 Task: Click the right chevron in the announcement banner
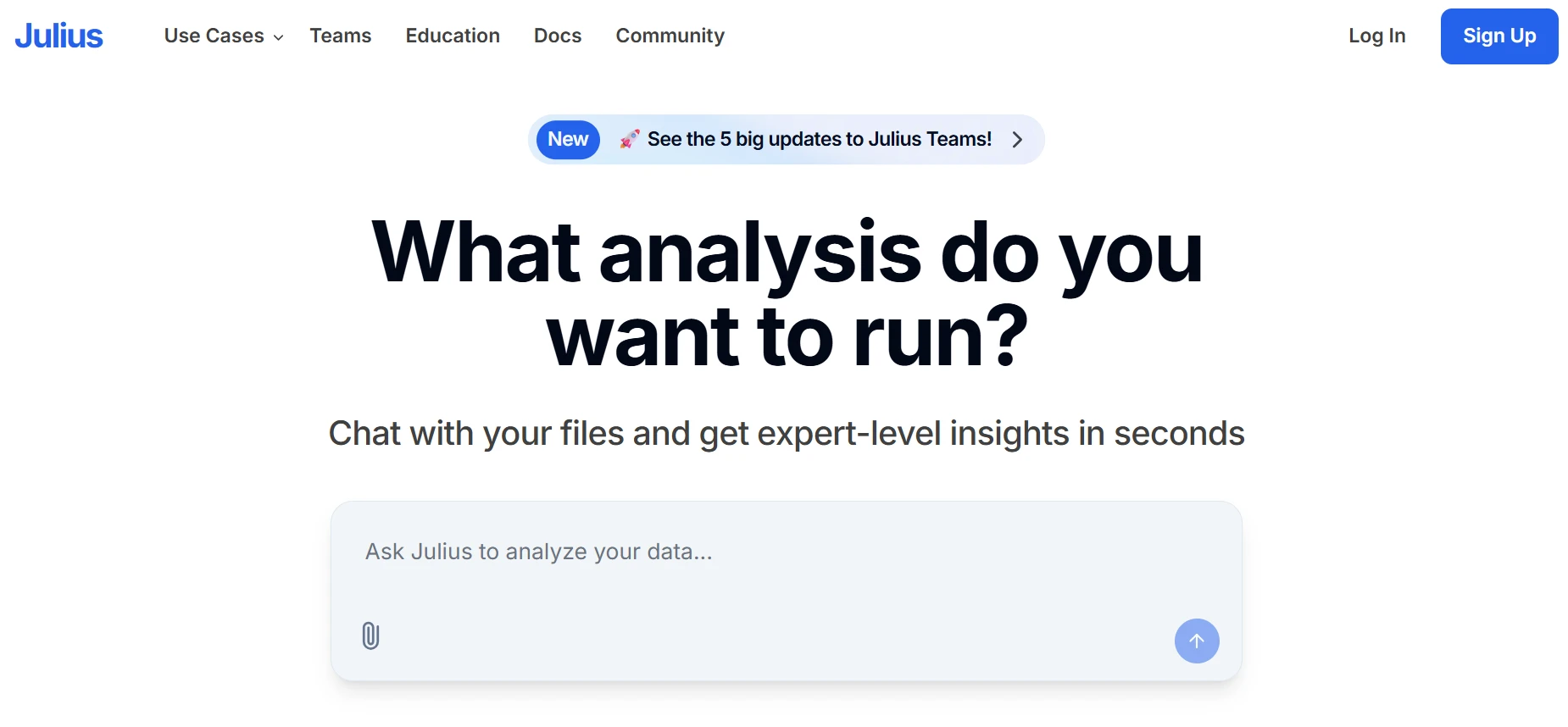point(1017,140)
